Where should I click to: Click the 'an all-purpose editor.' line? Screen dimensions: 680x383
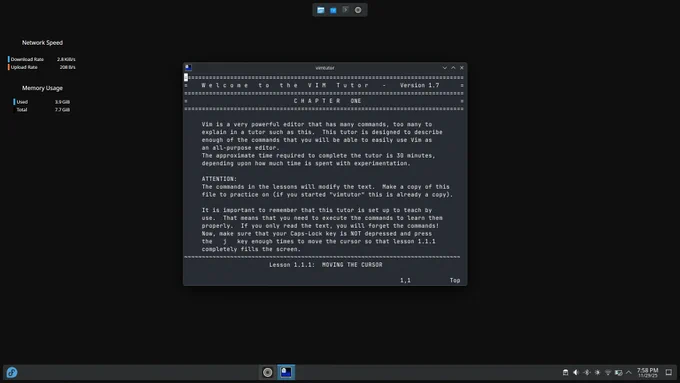tap(240, 147)
